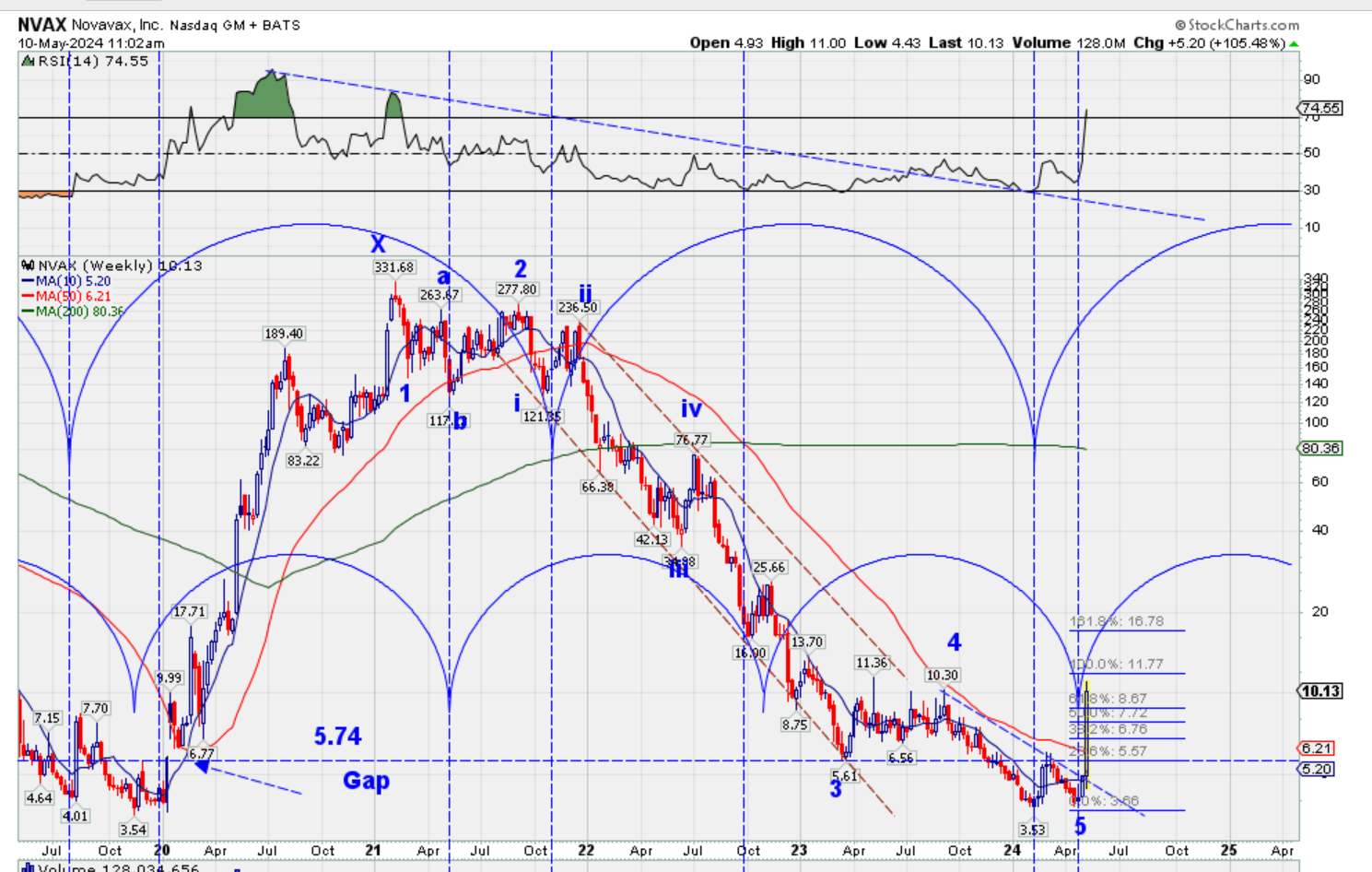
Task: Click the 80.36 green tag on price axis
Action: [1321, 448]
